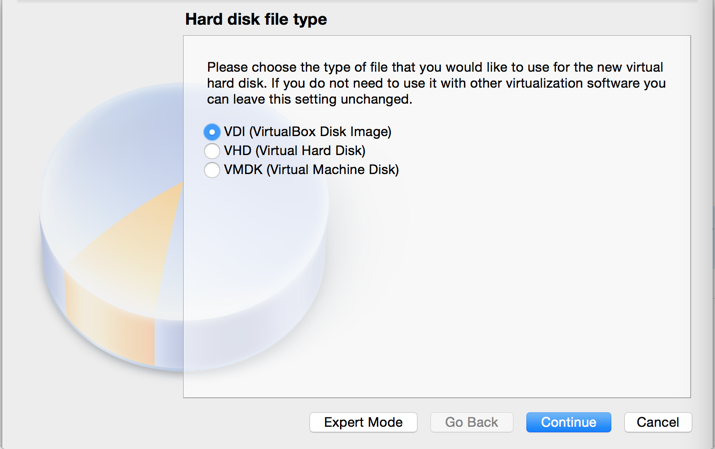Choose the VHD radio button
The width and height of the screenshot is (715, 449).
point(212,151)
